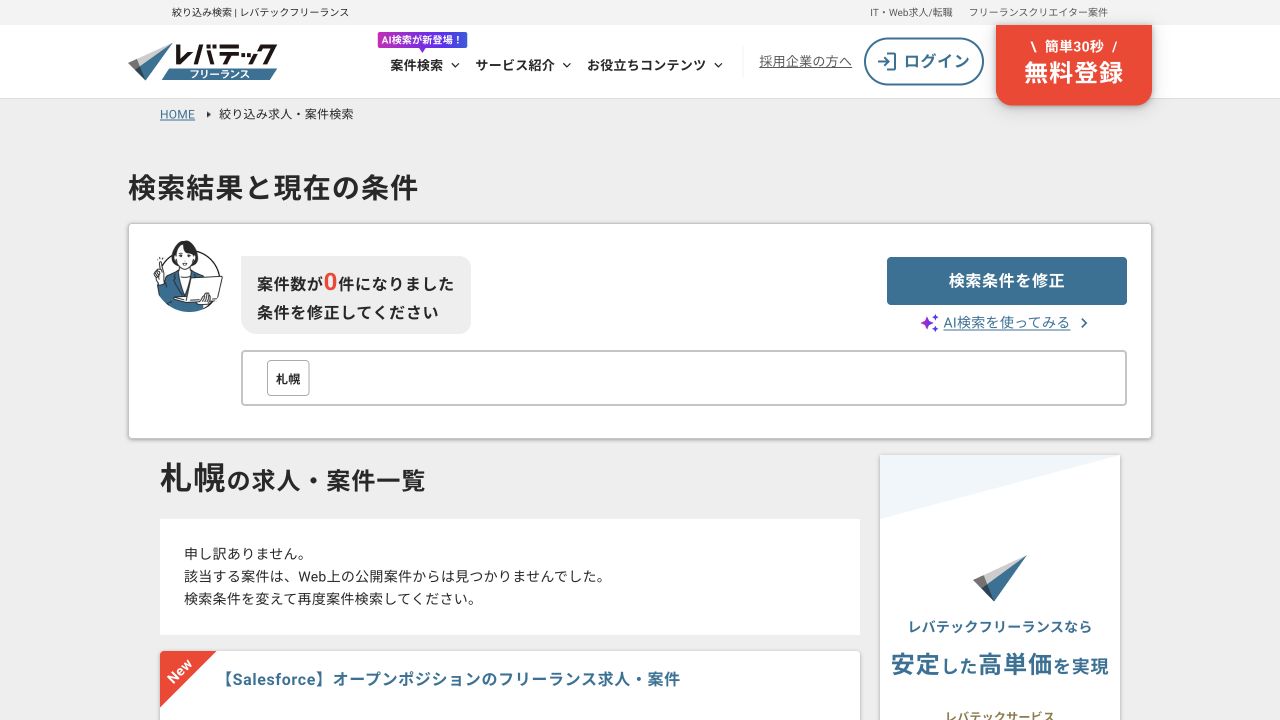Click 絞り込み求人・案件検索 breadcrumb text
Screen dimensions: 1280x720
[x=286, y=114]
